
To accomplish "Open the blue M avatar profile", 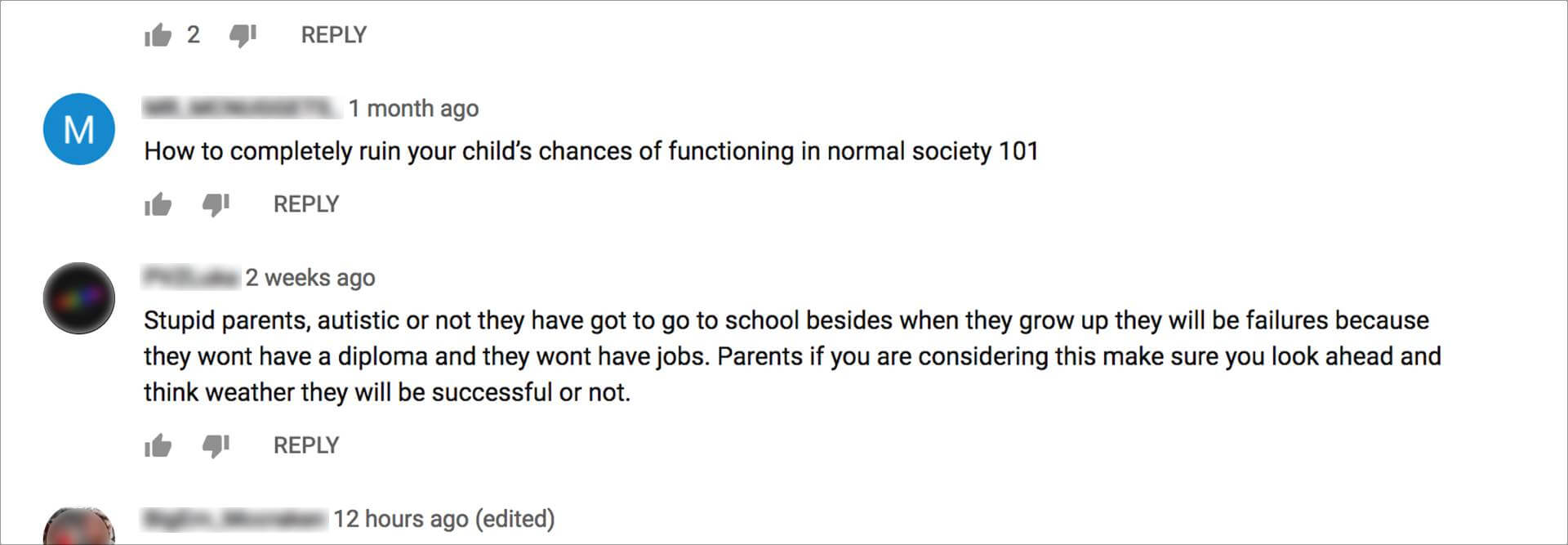I will [x=79, y=129].
